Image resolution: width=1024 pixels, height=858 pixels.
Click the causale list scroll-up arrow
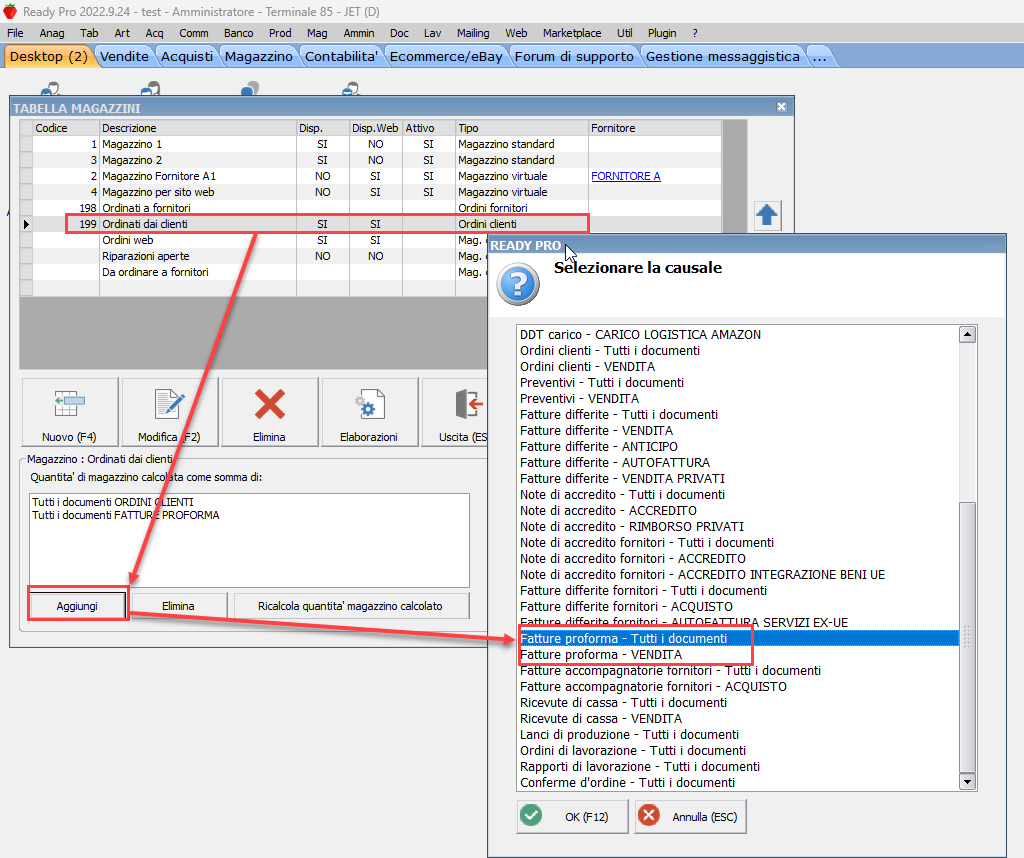967,334
